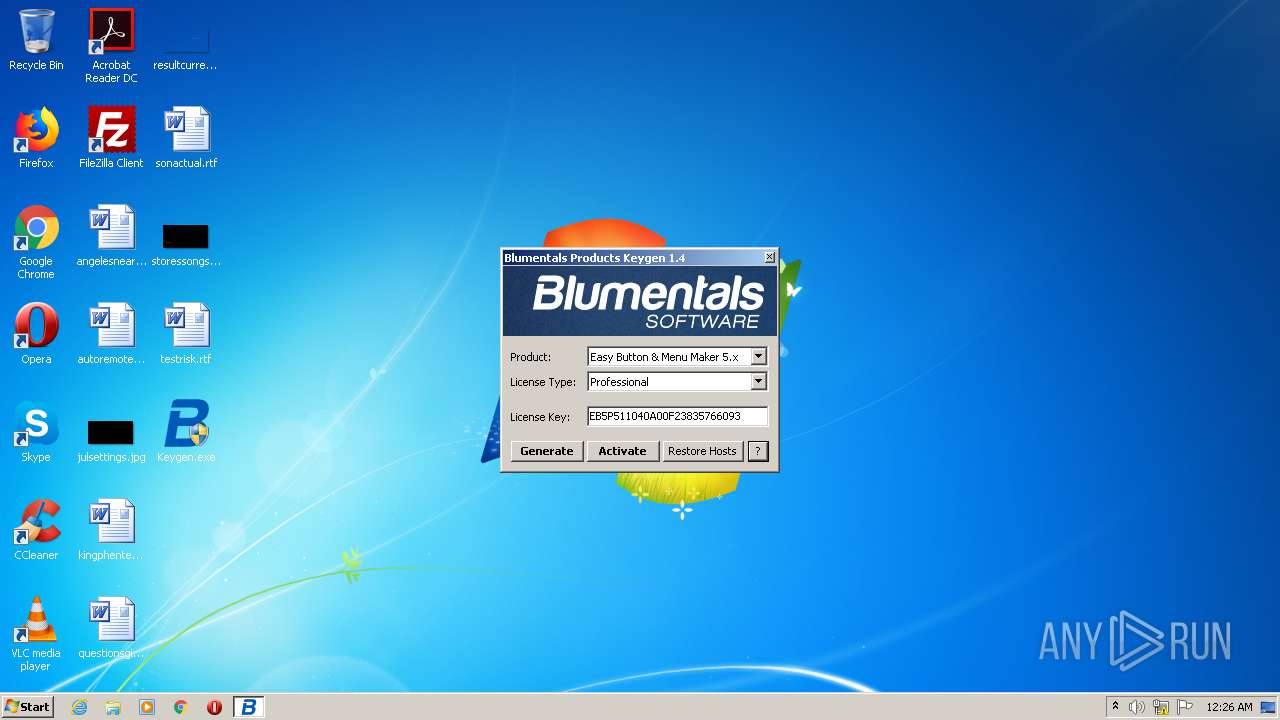The image size is (1280, 720).
Task: Click the Activate button
Action: pos(622,451)
